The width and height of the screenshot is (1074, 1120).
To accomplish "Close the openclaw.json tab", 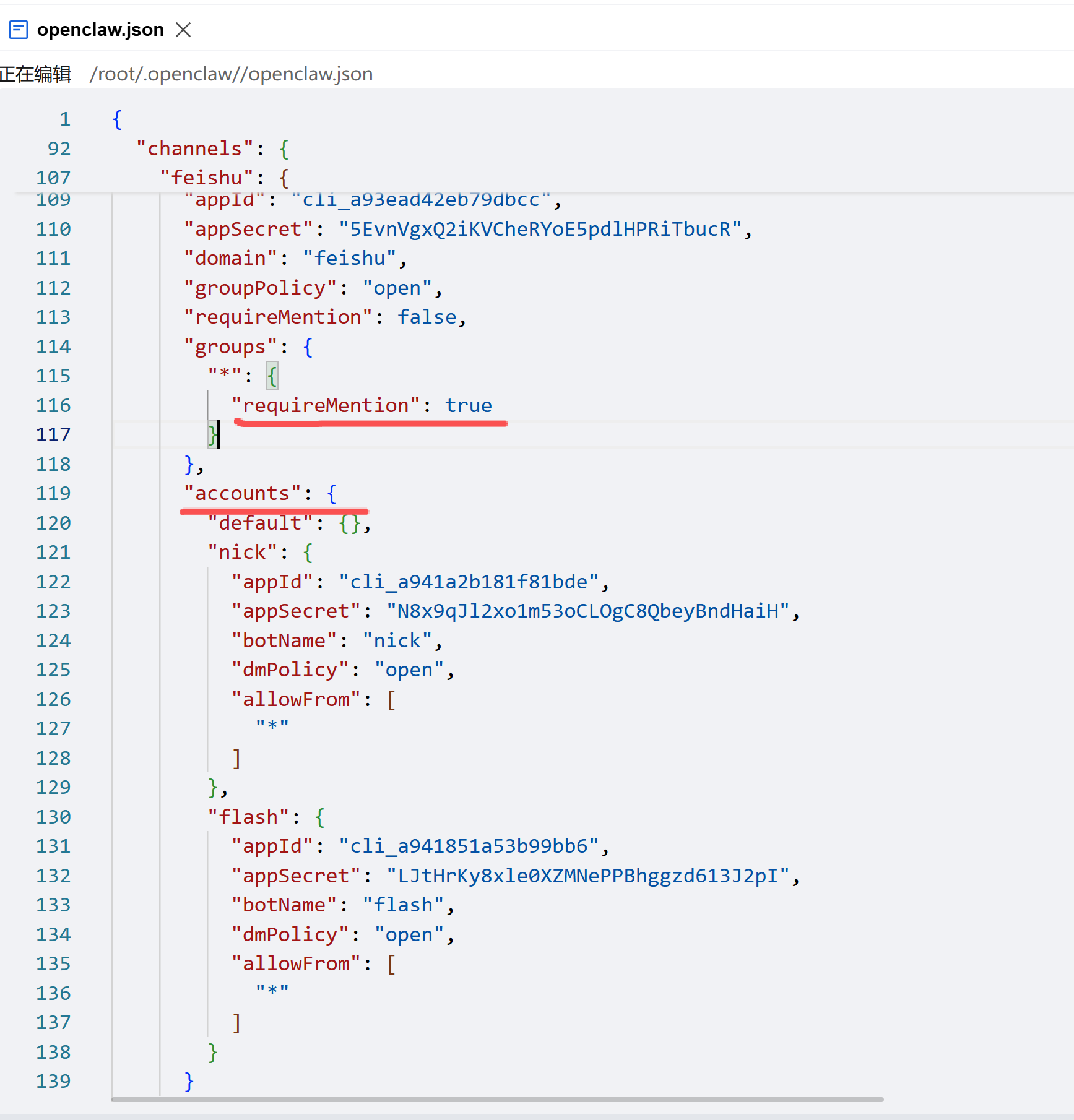I will pyautogui.click(x=183, y=30).
